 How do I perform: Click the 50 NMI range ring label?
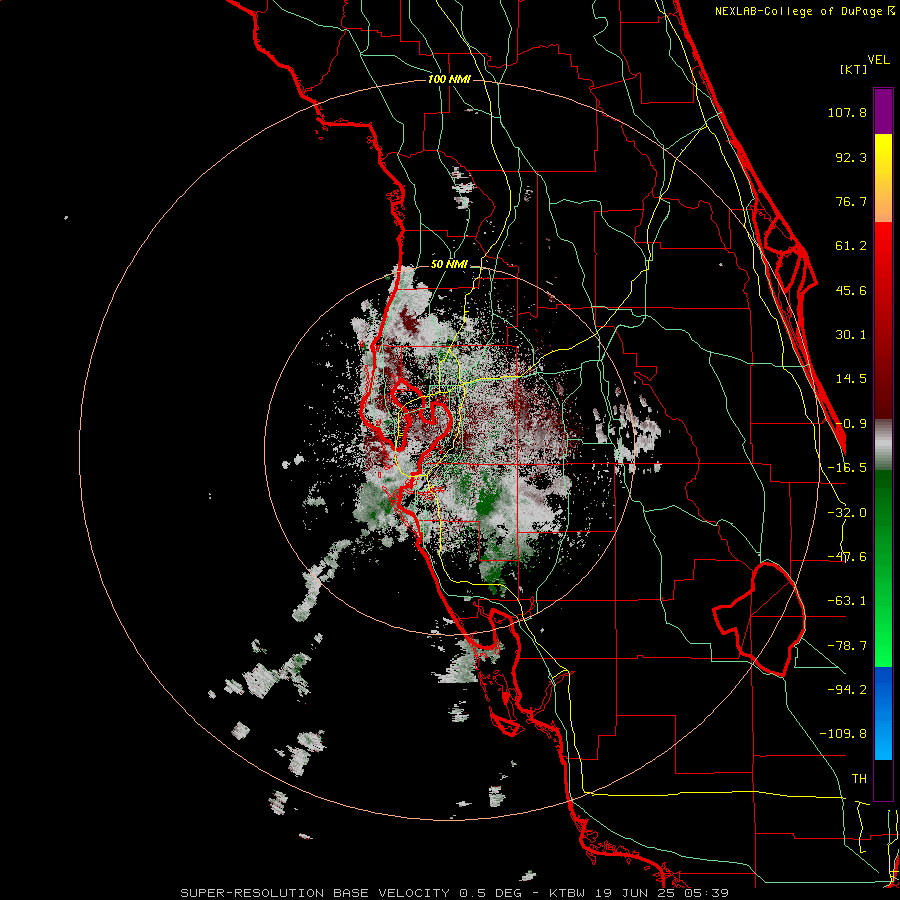pyautogui.click(x=449, y=265)
